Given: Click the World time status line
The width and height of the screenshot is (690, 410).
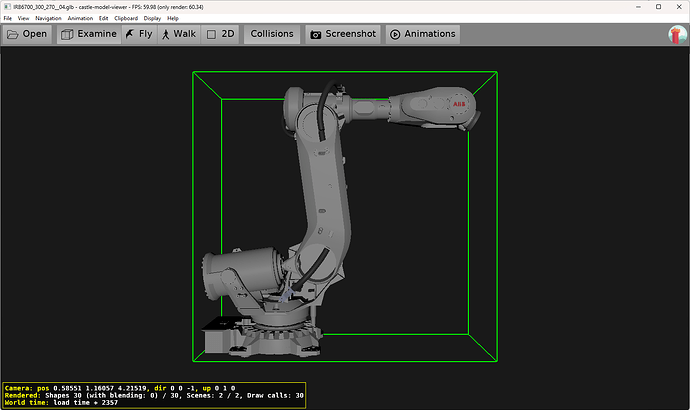Looking at the screenshot, I should (x=61, y=403).
